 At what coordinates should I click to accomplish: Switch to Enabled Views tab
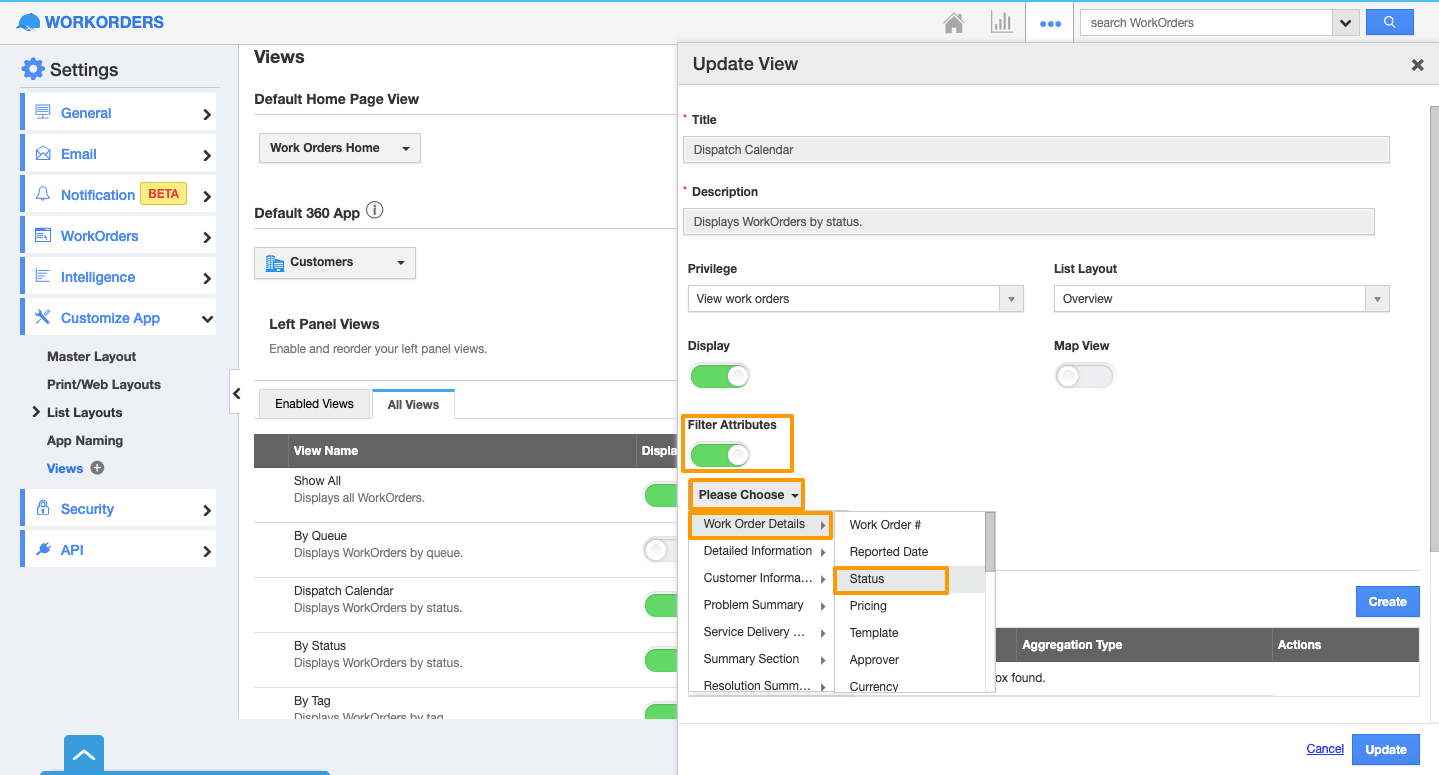314,404
